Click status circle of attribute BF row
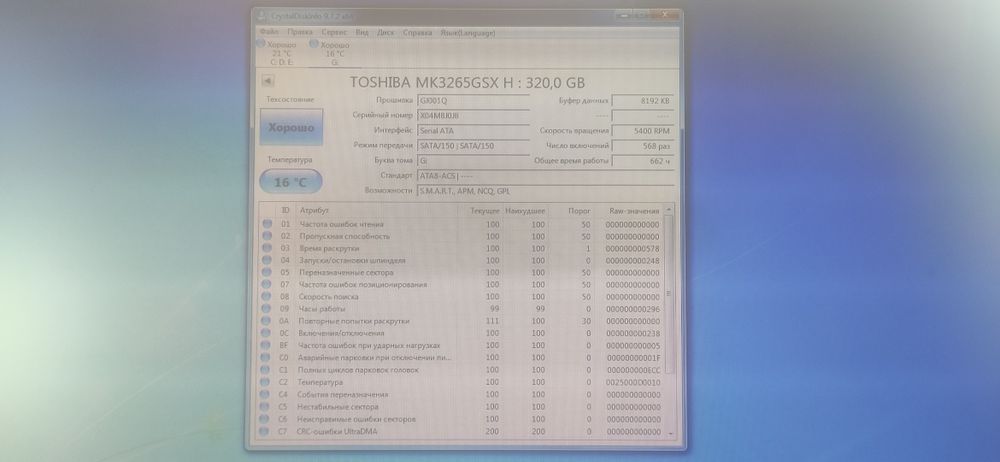 click(x=267, y=345)
